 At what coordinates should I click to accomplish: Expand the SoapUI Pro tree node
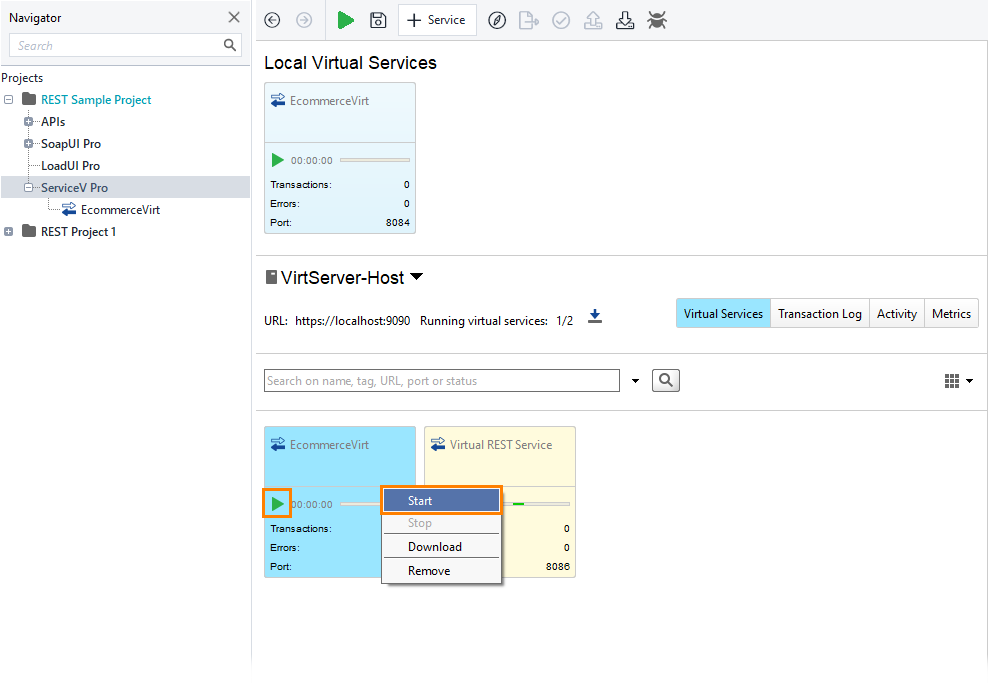pyautogui.click(x=28, y=144)
